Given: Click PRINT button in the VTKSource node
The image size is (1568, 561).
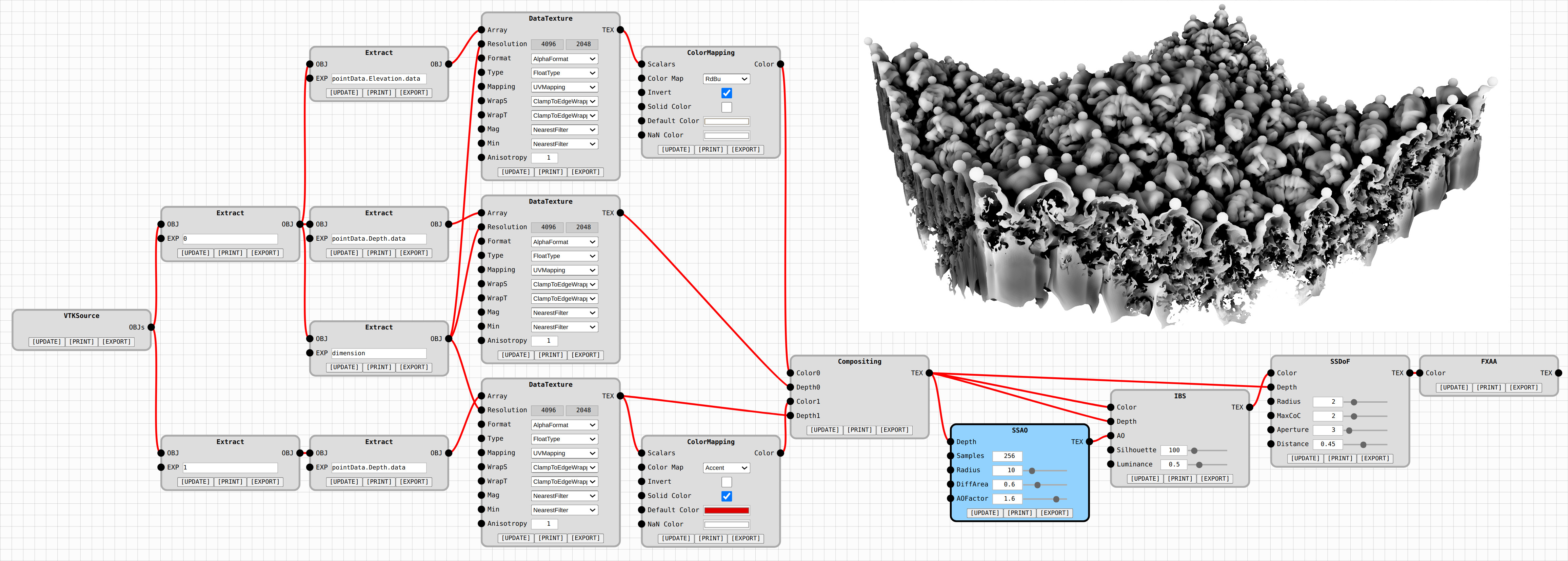Looking at the screenshot, I should [x=82, y=342].
